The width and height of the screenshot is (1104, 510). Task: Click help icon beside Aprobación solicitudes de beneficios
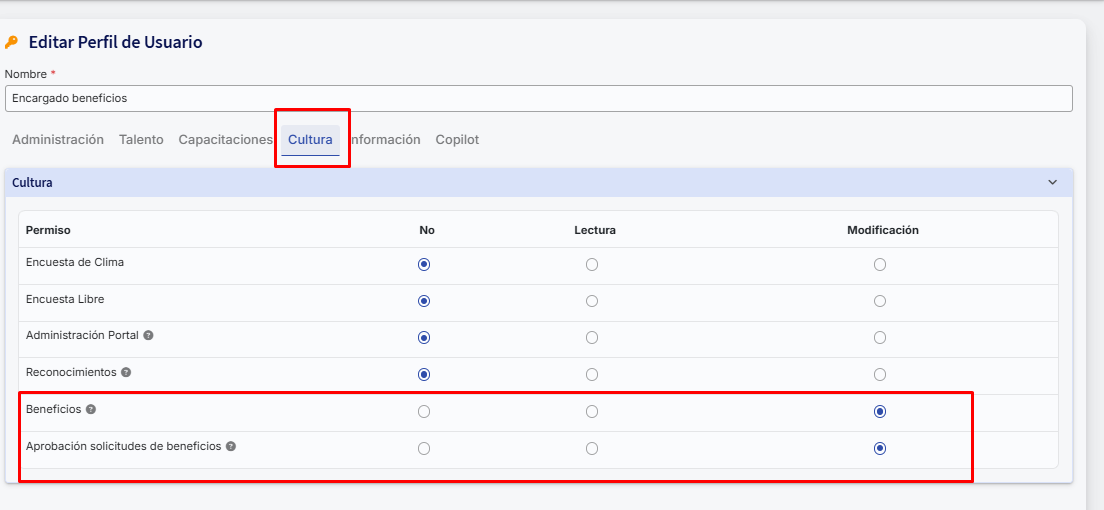coord(231,446)
